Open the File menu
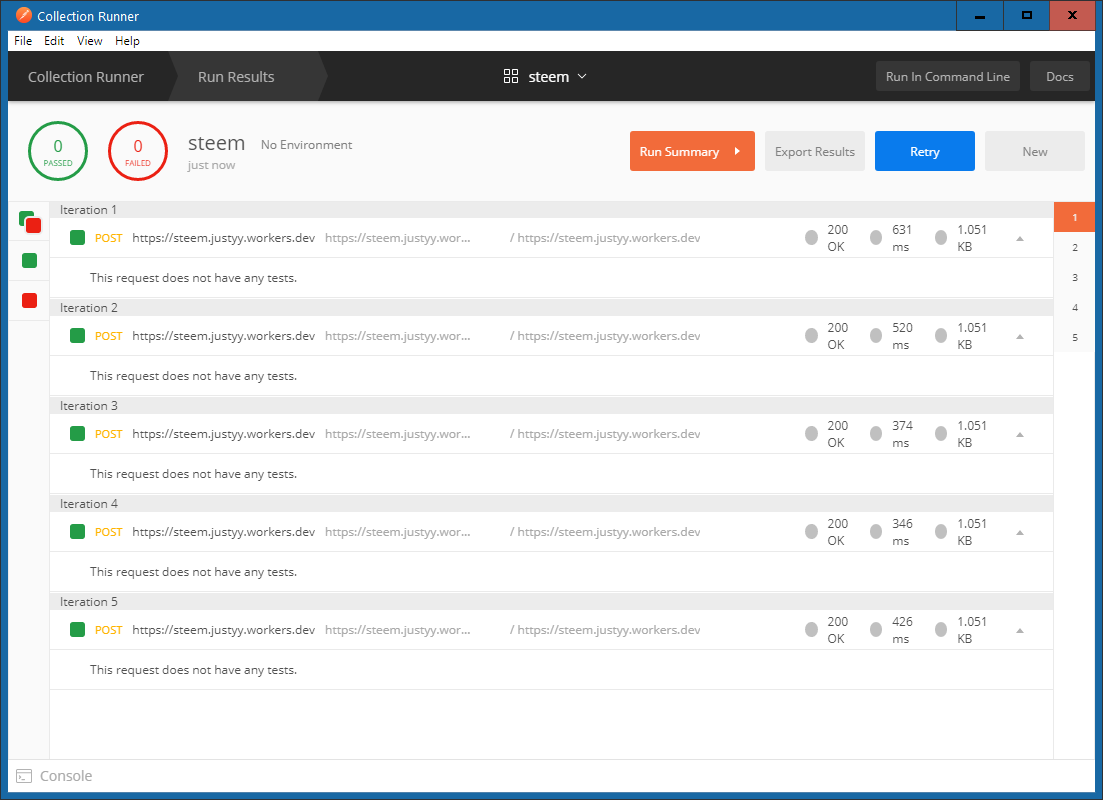This screenshot has height=800, width=1103. [x=23, y=41]
